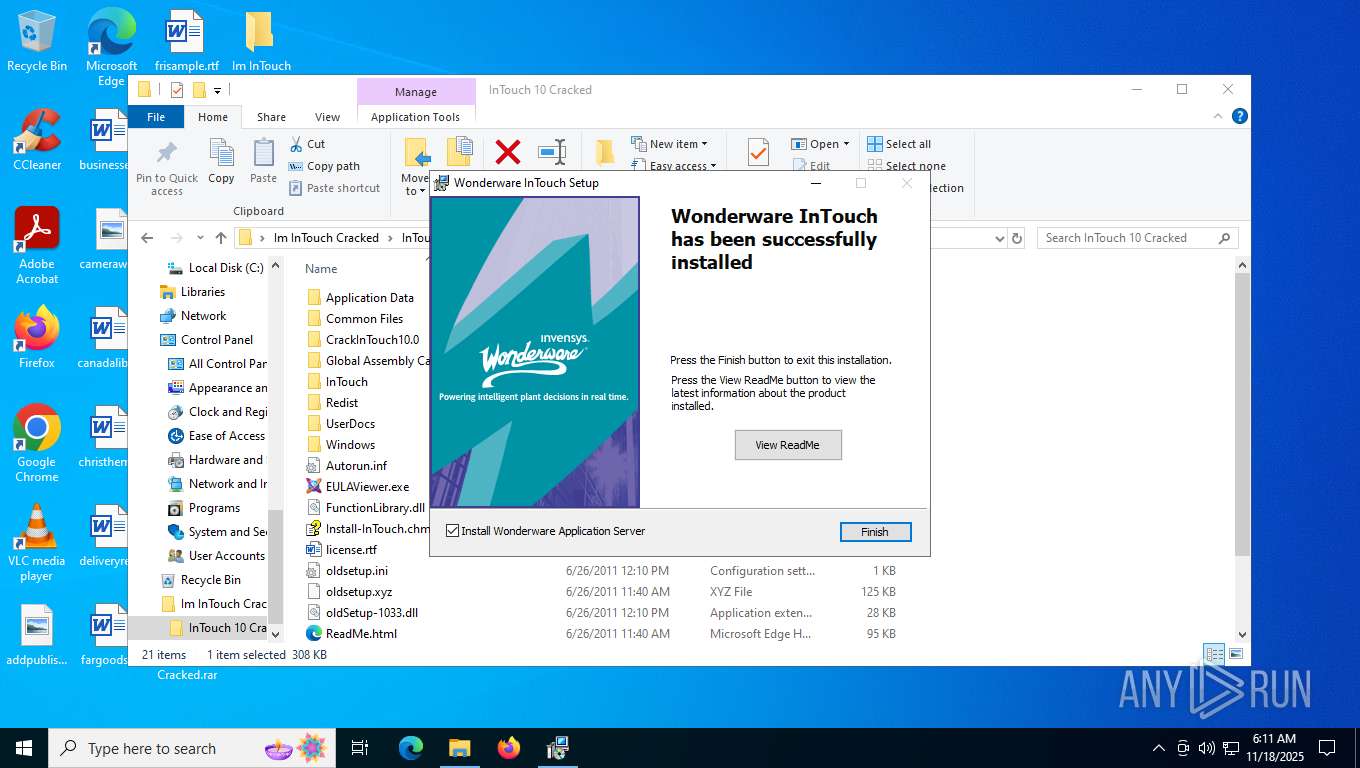Select ReadMe.html file
Viewport: 1360px width, 768px height.
click(352, 634)
